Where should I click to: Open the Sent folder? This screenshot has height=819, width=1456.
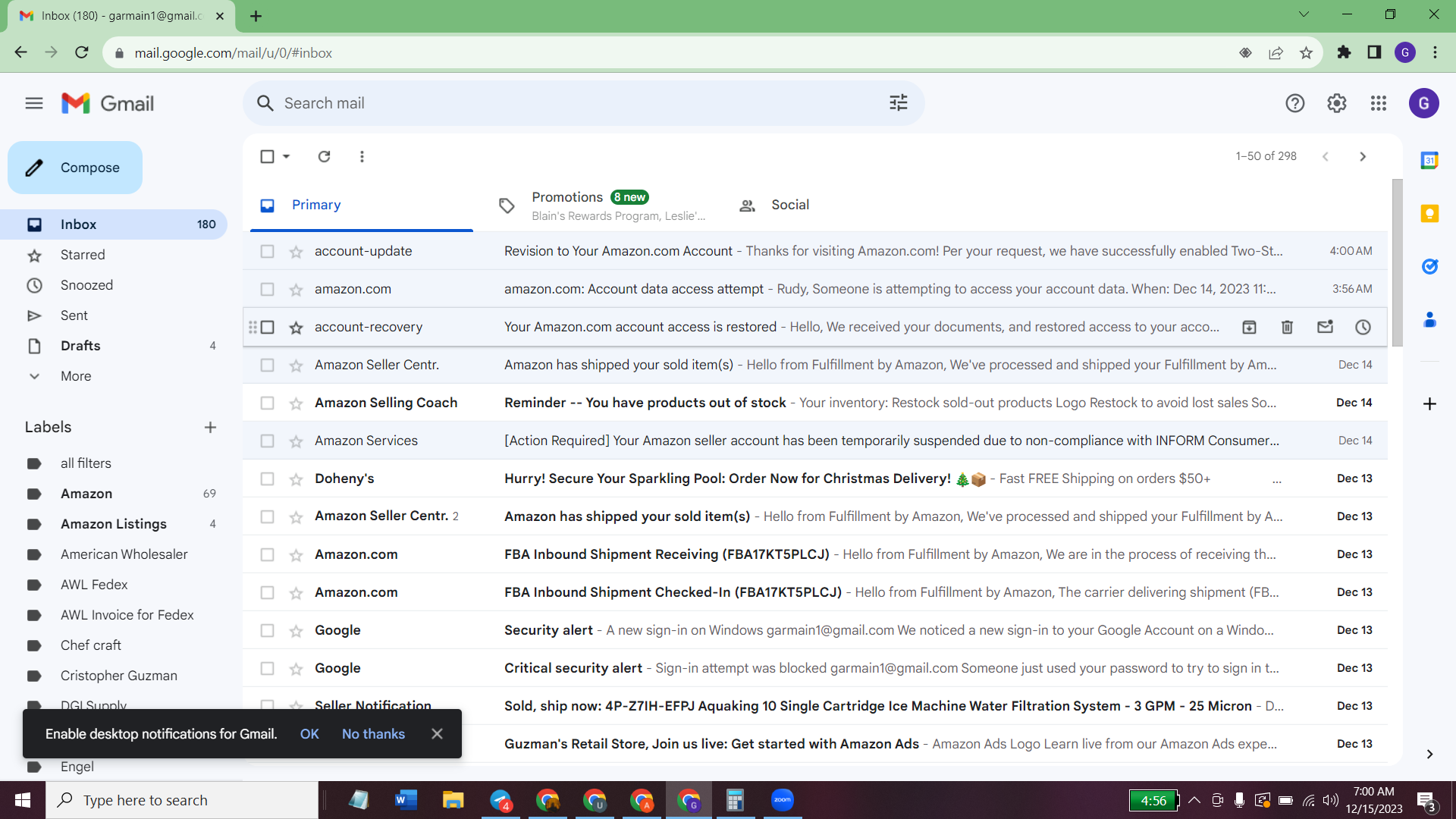(74, 315)
